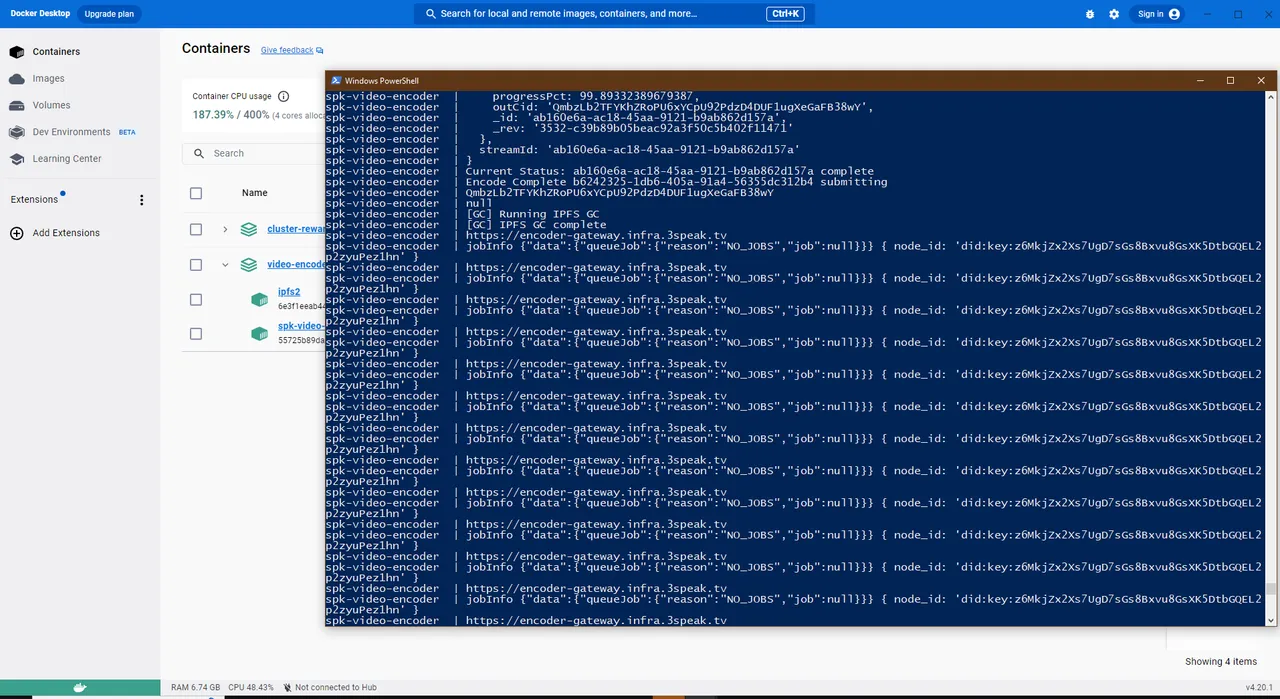Click the spk-video container icon
Image resolution: width=1280 pixels, height=699 pixels.
coord(260,333)
